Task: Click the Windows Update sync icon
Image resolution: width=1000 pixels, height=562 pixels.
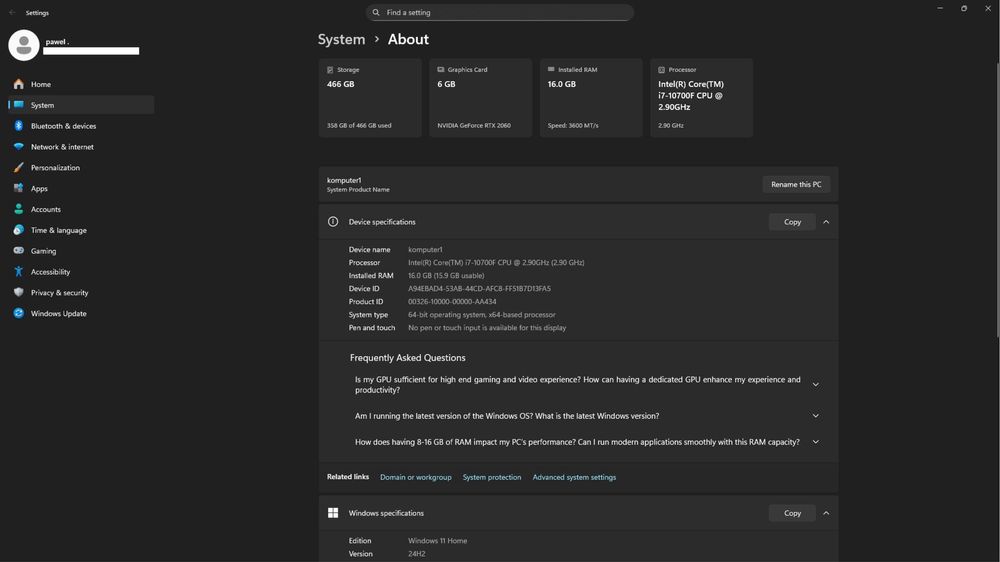Action: [18, 313]
